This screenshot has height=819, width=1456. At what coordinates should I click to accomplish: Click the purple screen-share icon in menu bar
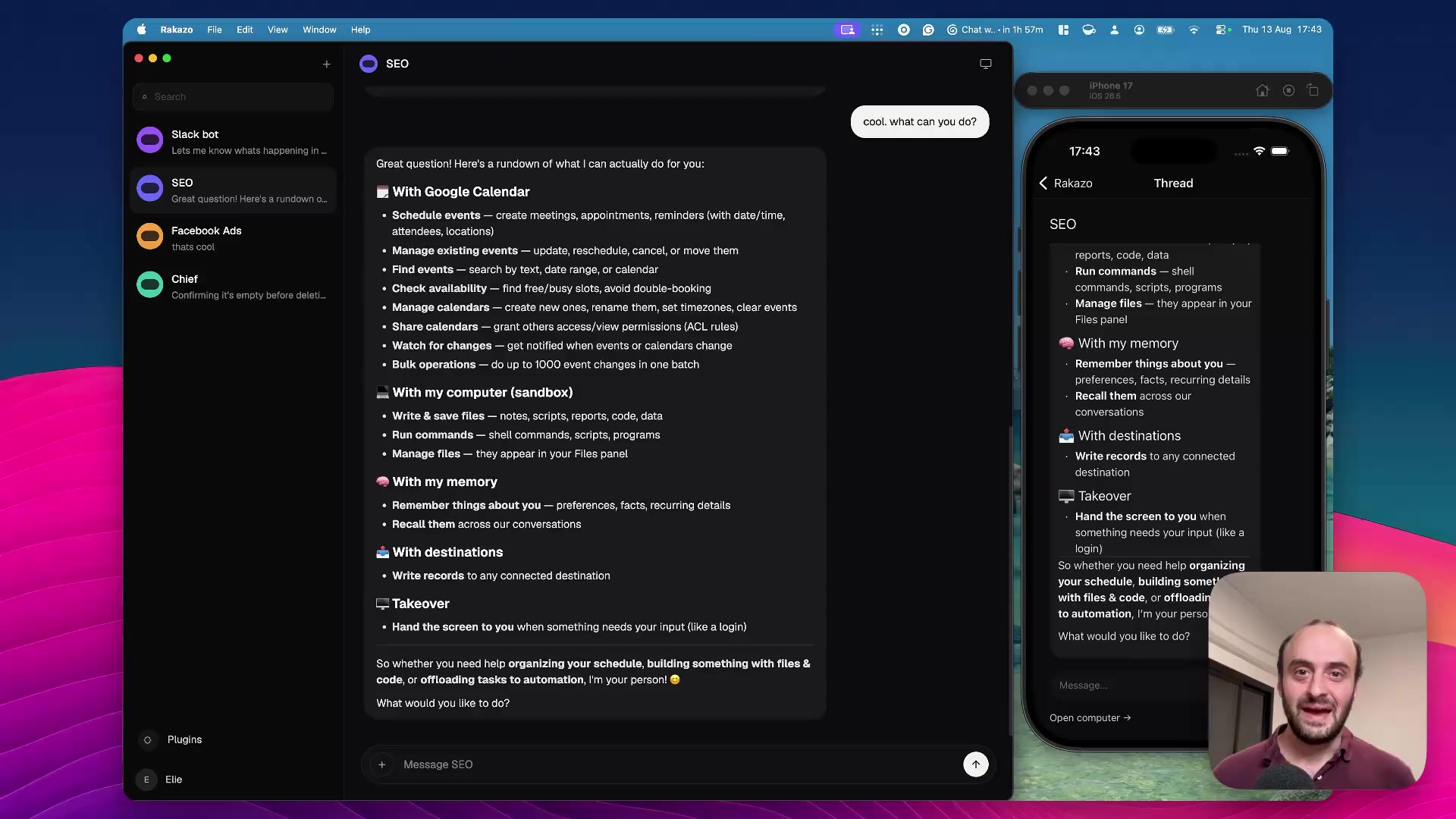(847, 30)
